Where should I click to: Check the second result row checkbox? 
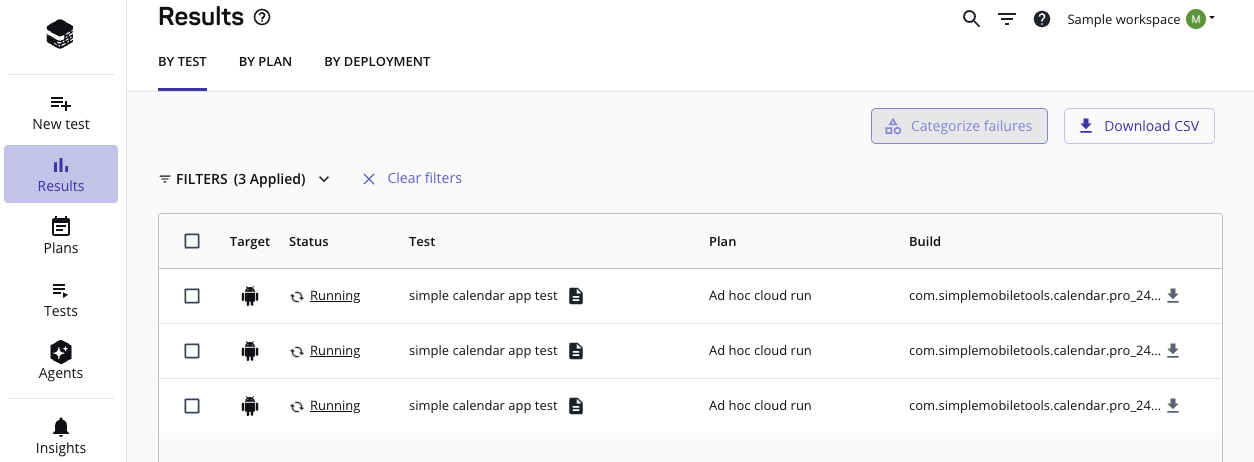[192, 351]
